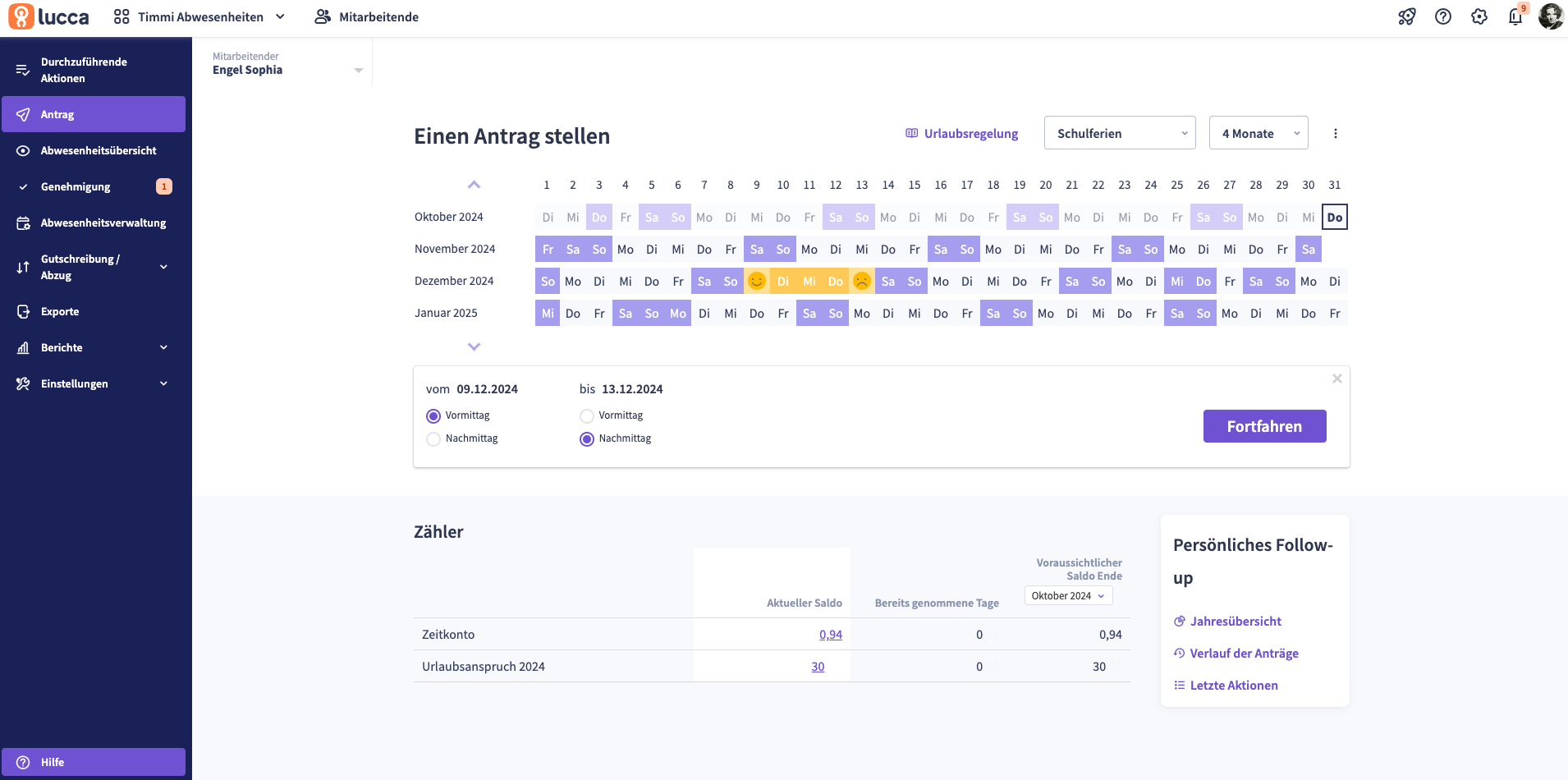Select Nachmittag for the start date
Image resolution: width=1568 pixels, height=780 pixels.
(433, 439)
